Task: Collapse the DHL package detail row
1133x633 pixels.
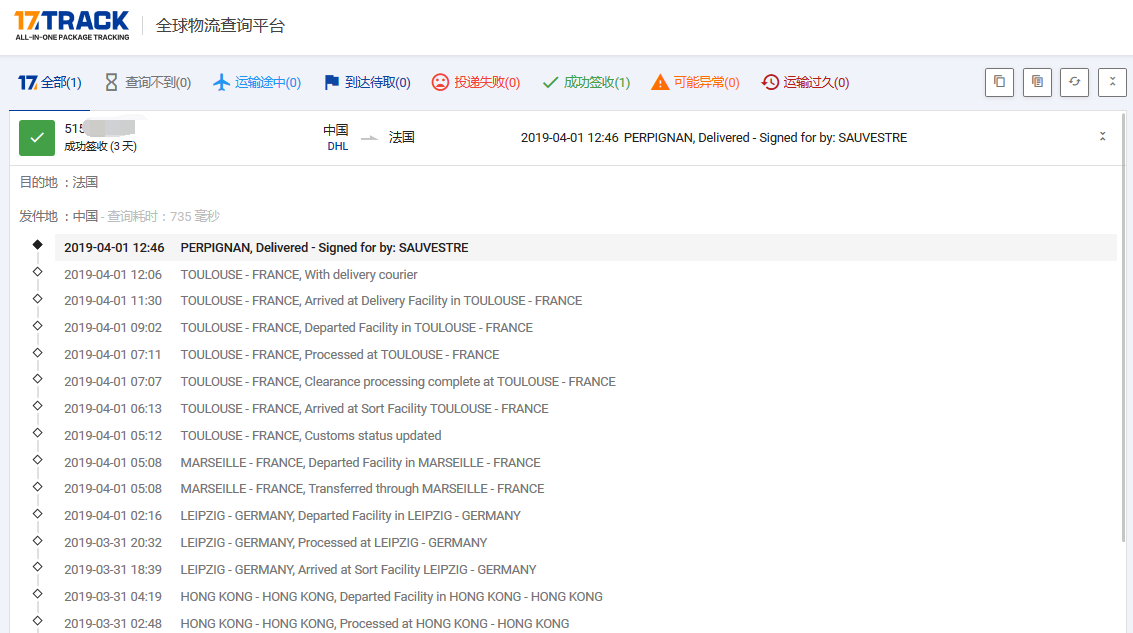Action: click(x=1102, y=137)
